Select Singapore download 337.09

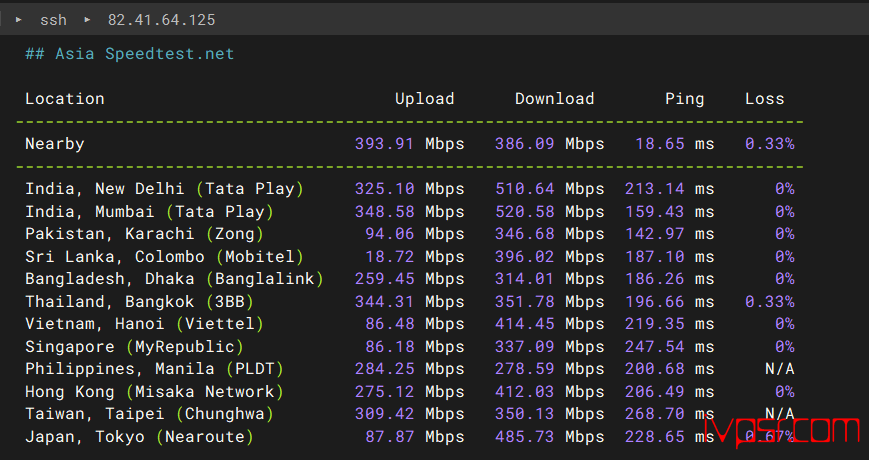point(524,347)
